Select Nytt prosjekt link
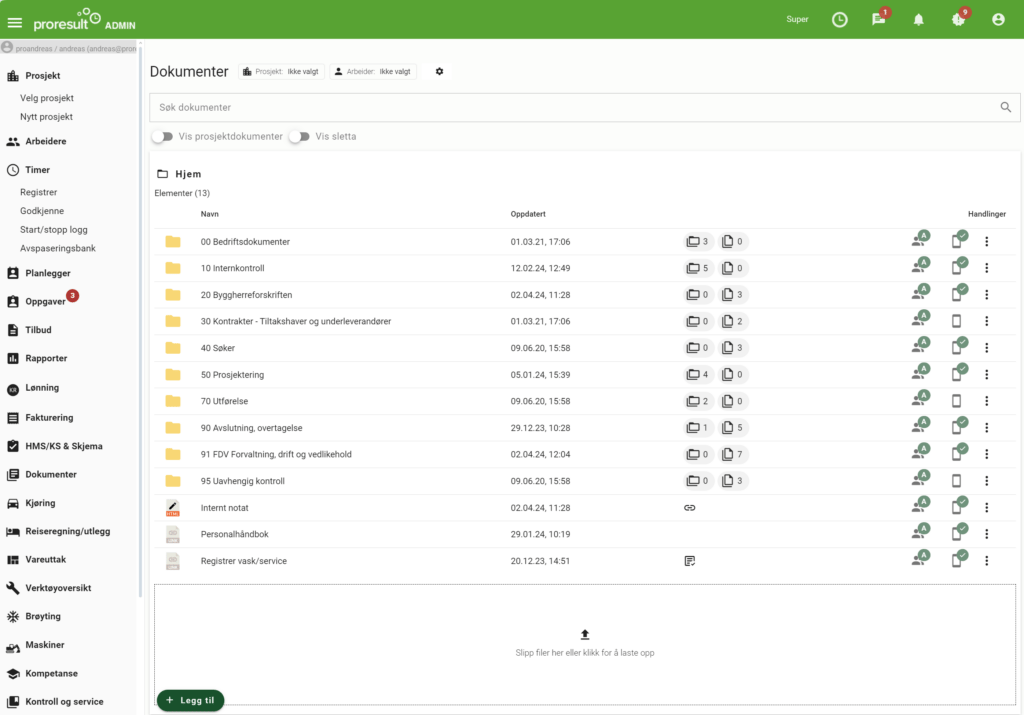Screen dimensions: 1024x715 (x=46, y=117)
